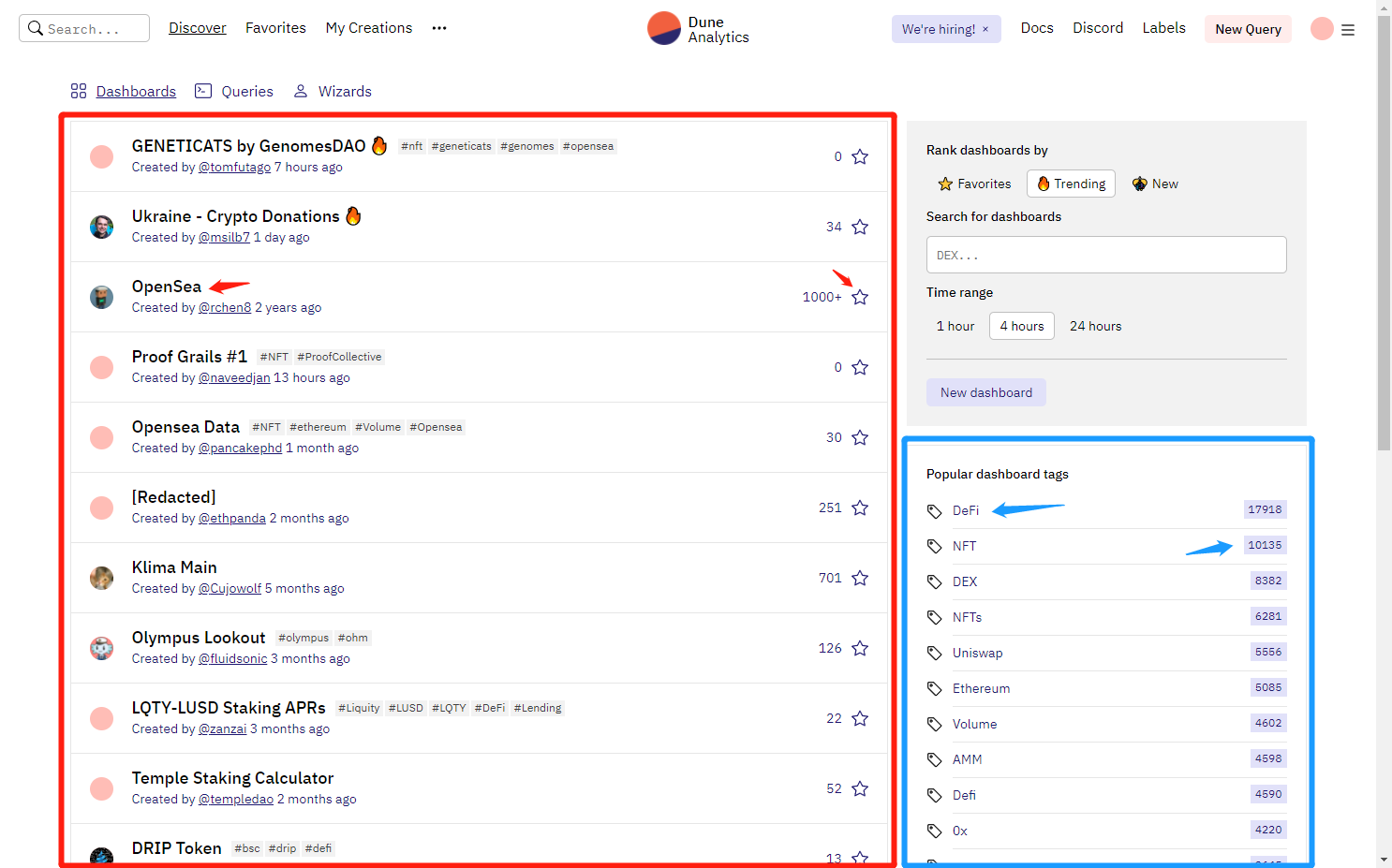Click the Wizards person icon
Image resolution: width=1392 pixels, height=868 pixels.
pyautogui.click(x=301, y=91)
